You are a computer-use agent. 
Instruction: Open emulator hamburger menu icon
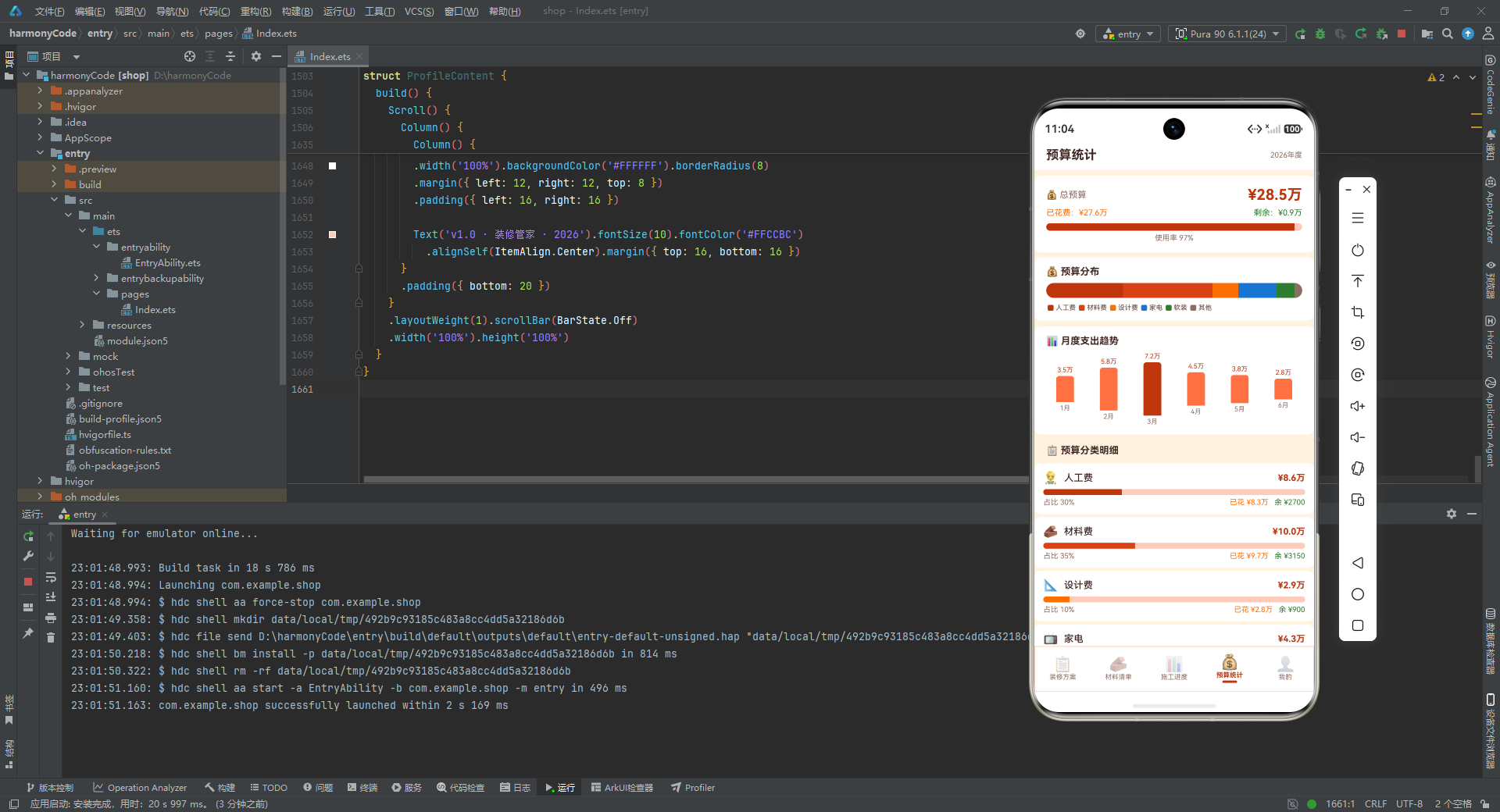point(1358,218)
